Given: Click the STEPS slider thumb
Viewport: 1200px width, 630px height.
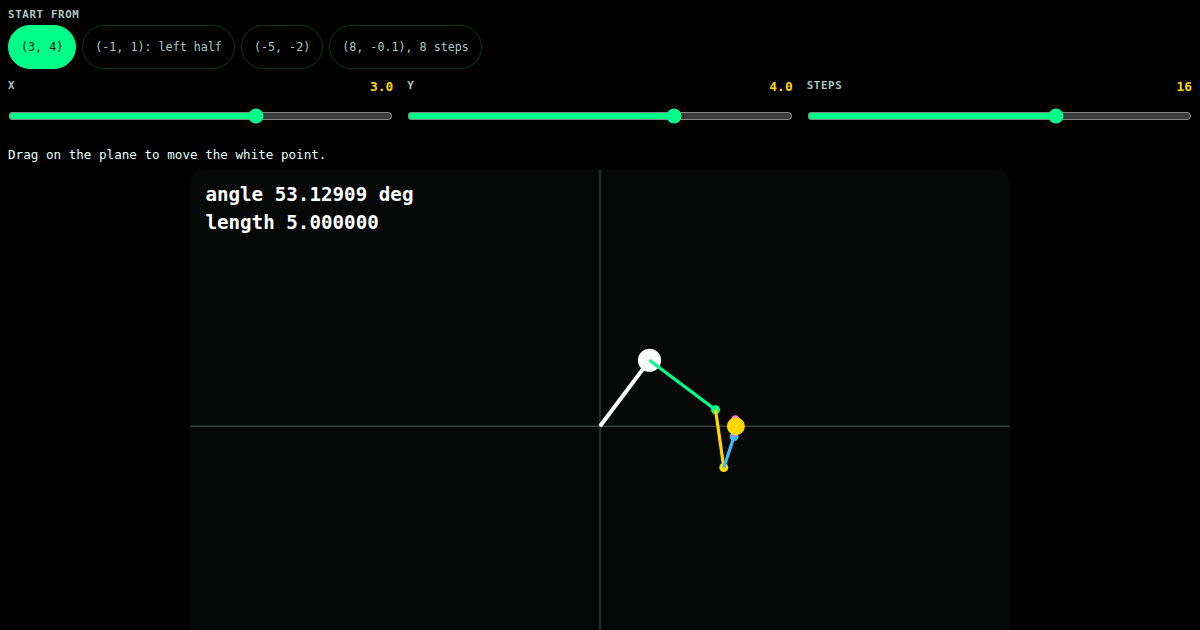Looking at the screenshot, I should point(1056,116).
